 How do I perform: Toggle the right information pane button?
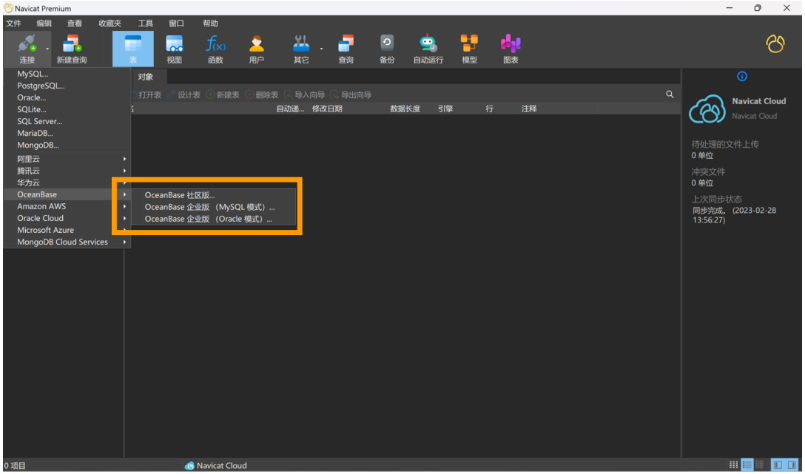tap(792, 465)
